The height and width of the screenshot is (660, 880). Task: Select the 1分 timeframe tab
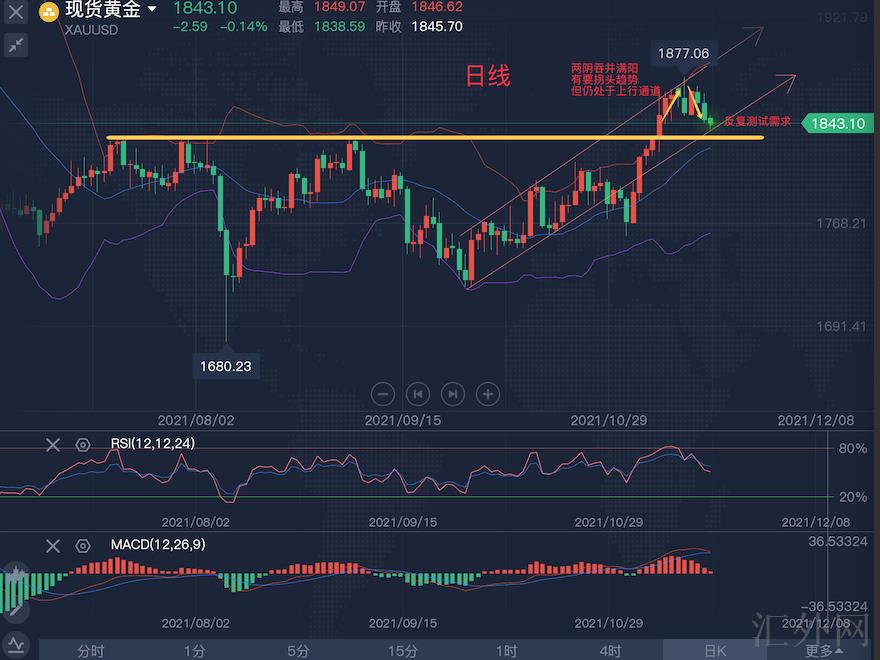click(x=194, y=651)
